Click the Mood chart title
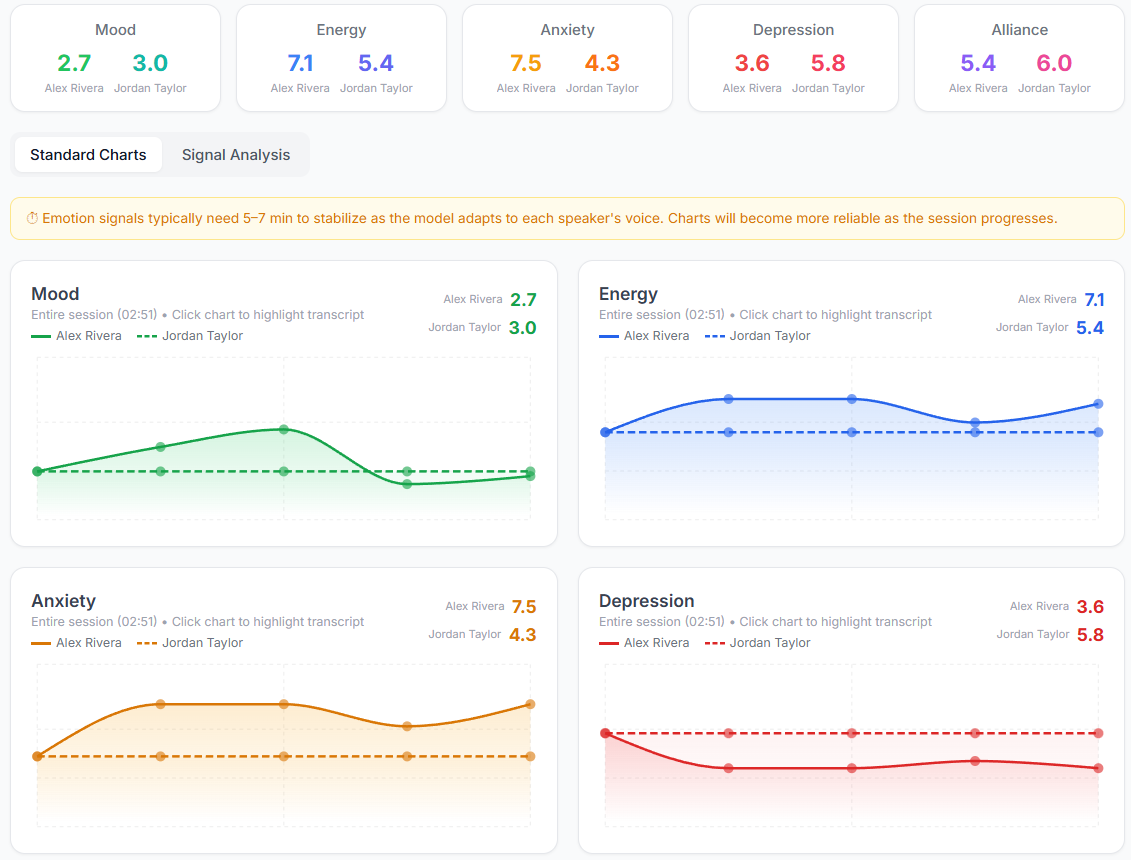Screen dimensions: 1131x860 tap(55, 294)
